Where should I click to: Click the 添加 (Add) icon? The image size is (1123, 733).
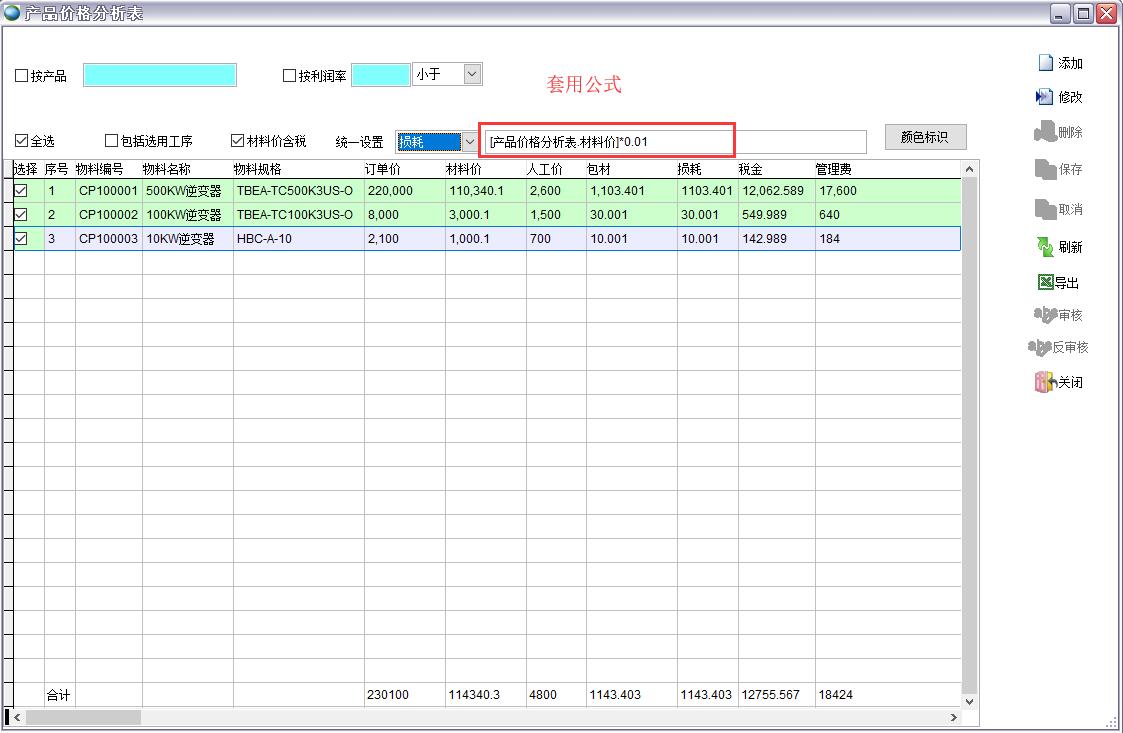point(1045,63)
